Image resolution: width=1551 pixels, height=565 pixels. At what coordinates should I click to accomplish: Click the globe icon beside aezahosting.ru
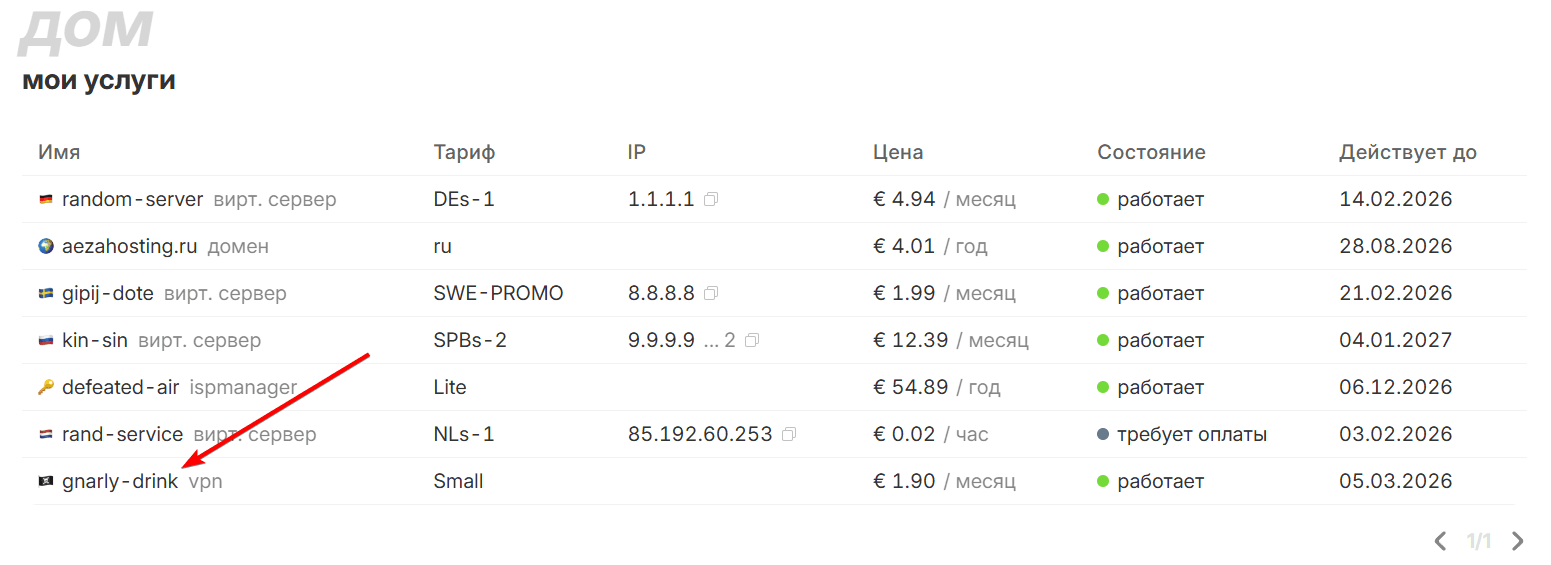45,247
